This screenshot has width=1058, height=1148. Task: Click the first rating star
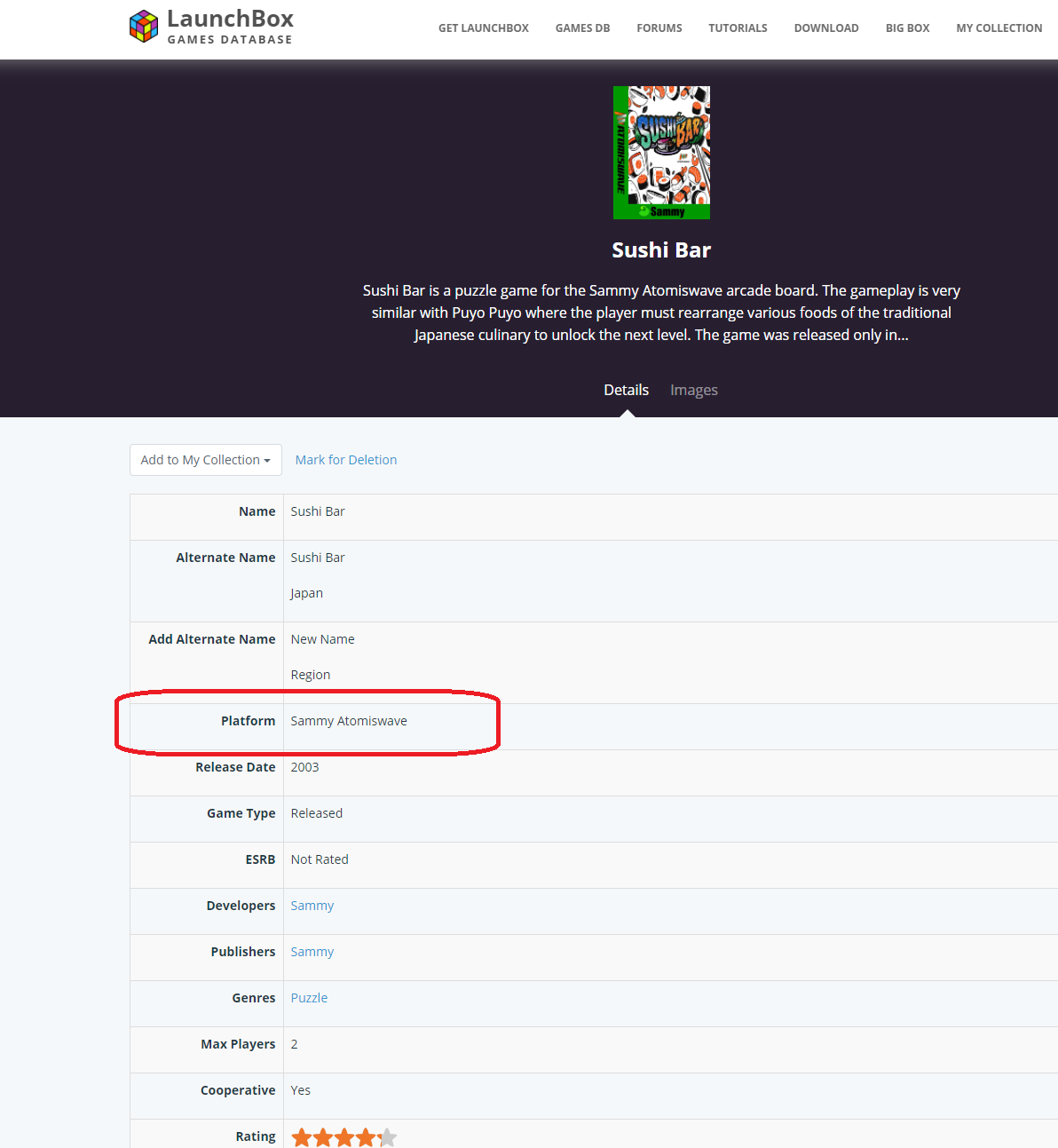click(302, 1137)
